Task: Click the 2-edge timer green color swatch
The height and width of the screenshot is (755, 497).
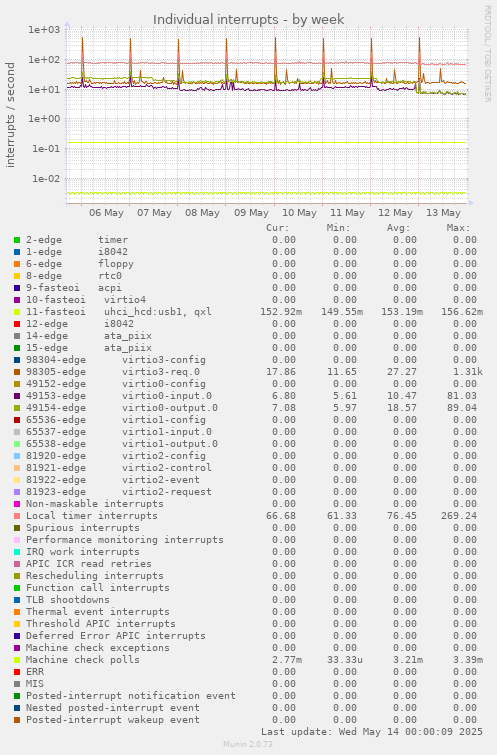Action: 17,240
